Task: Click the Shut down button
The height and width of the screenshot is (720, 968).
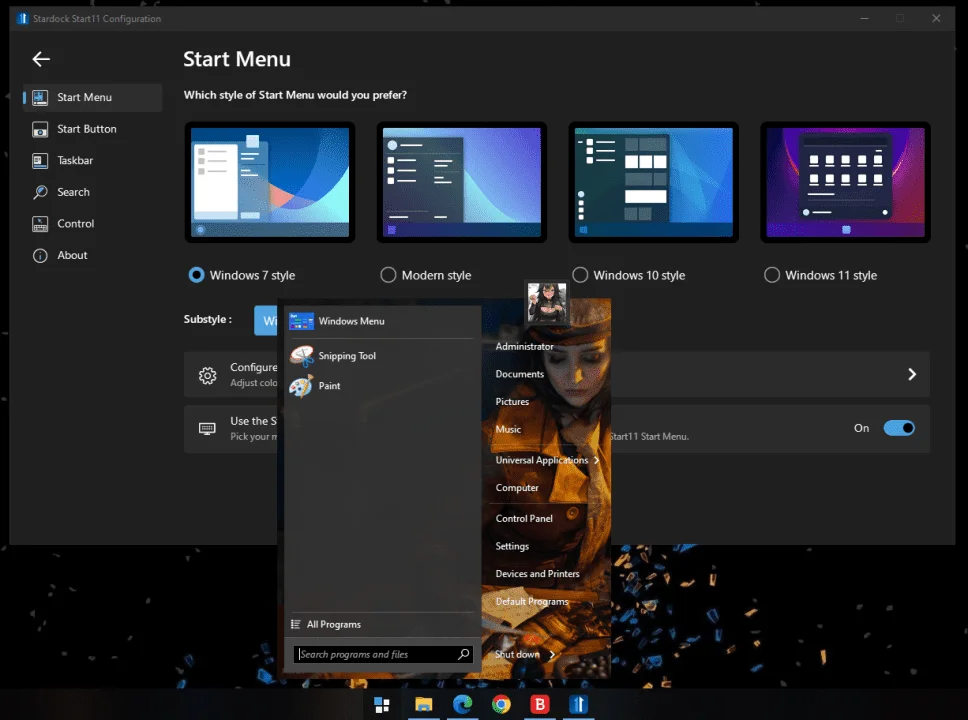Action: (x=517, y=655)
